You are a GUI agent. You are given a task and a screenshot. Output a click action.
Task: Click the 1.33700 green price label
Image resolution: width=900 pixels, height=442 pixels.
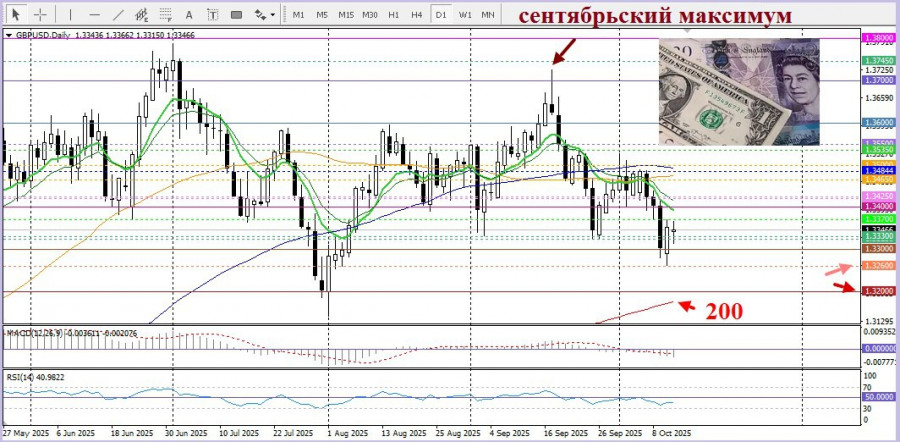(x=878, y=219)
